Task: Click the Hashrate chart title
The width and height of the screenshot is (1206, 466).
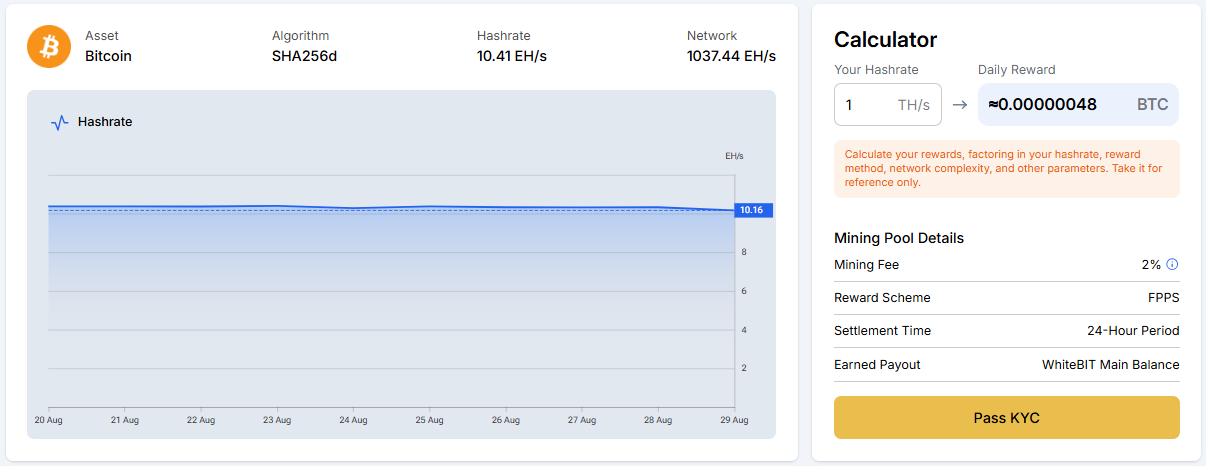Action: point(105,122)
